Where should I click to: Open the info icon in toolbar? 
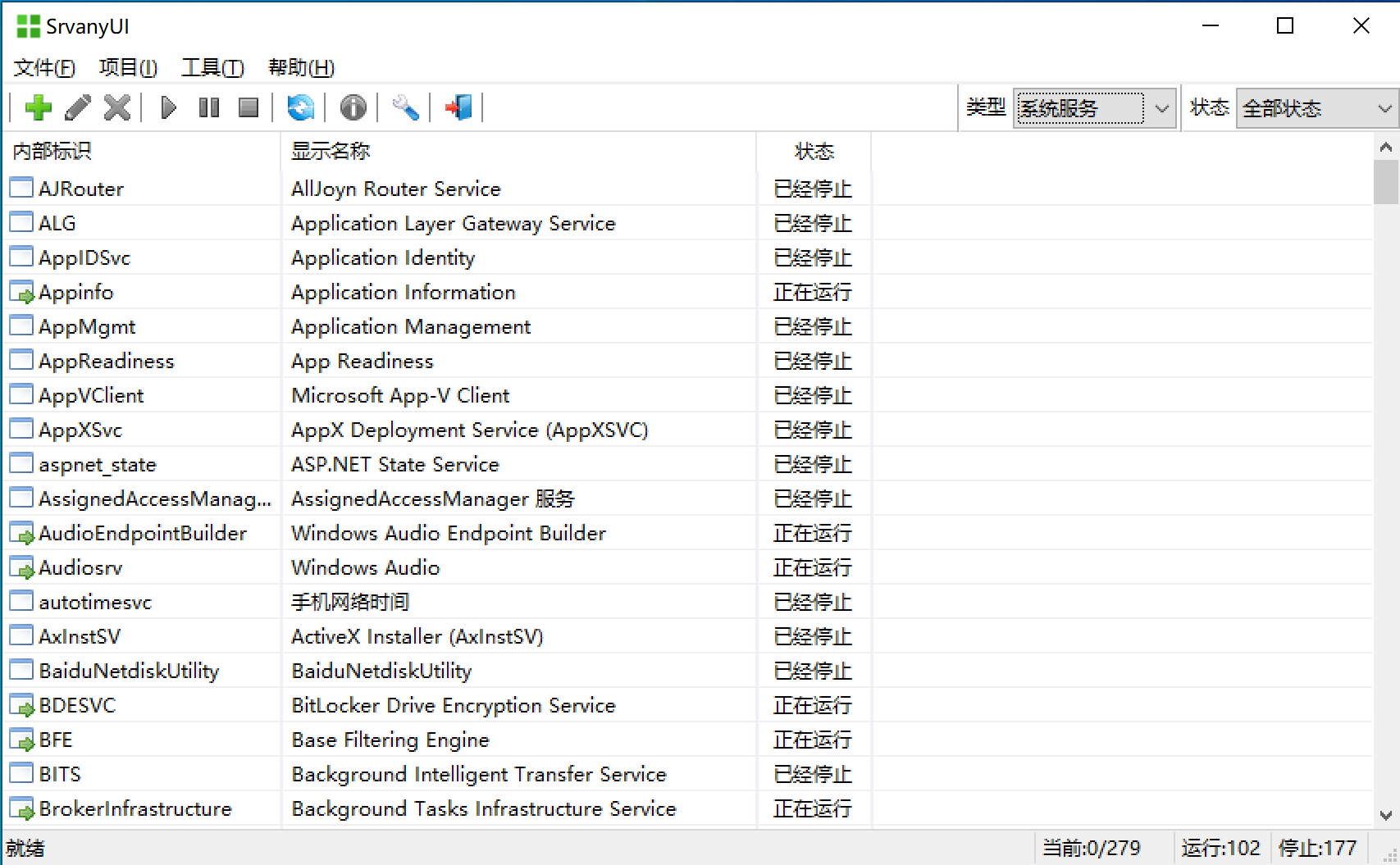pos(353,107)
